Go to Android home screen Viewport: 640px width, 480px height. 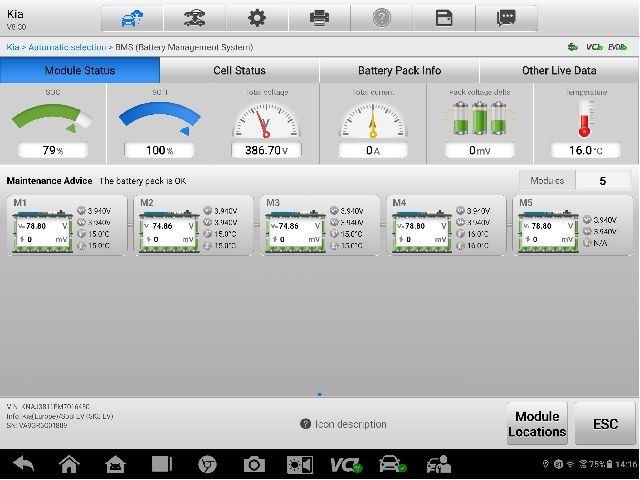69,464
